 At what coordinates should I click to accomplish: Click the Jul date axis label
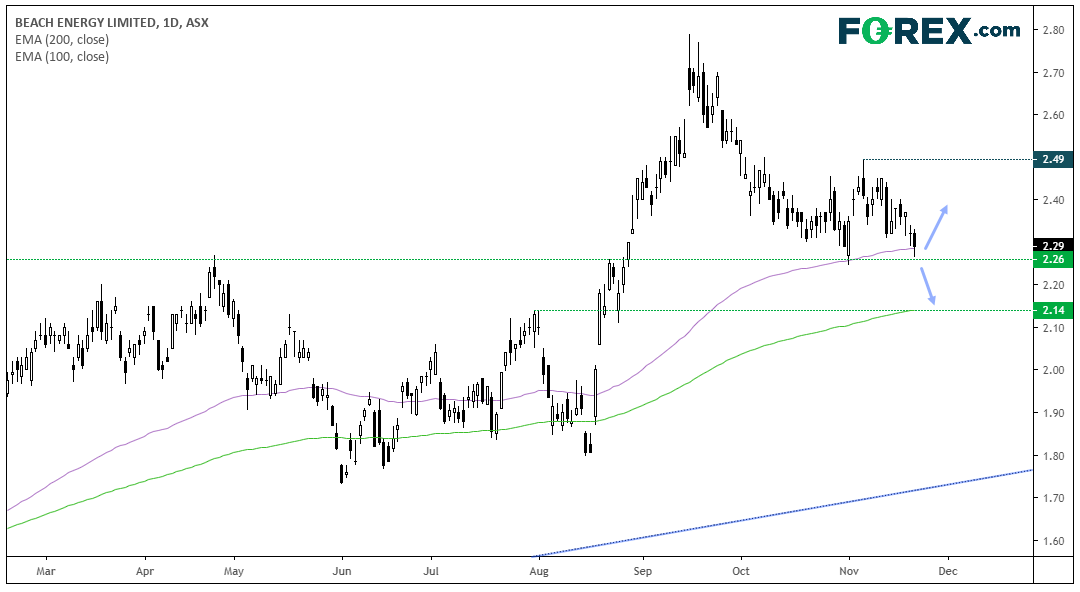[x=431, y=571]
